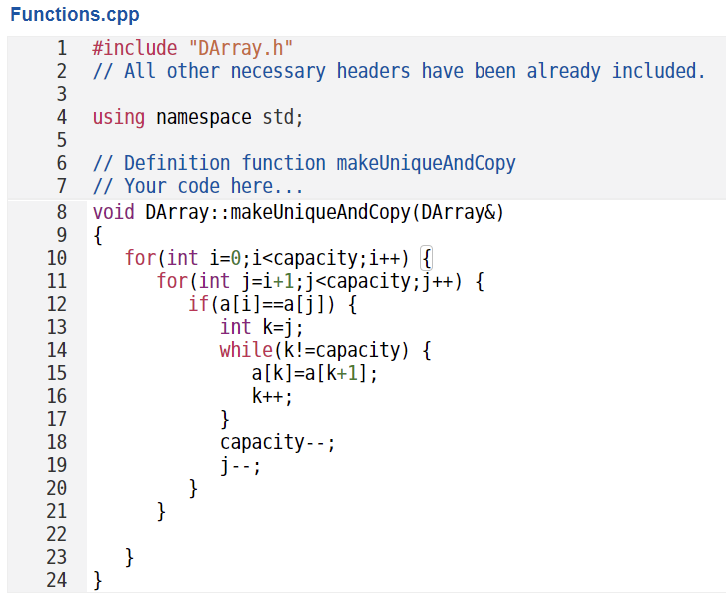This screenshot has height=609, width=726.
Task: Click line number 7 in the gutter
Action: click(x=62, y=186)
